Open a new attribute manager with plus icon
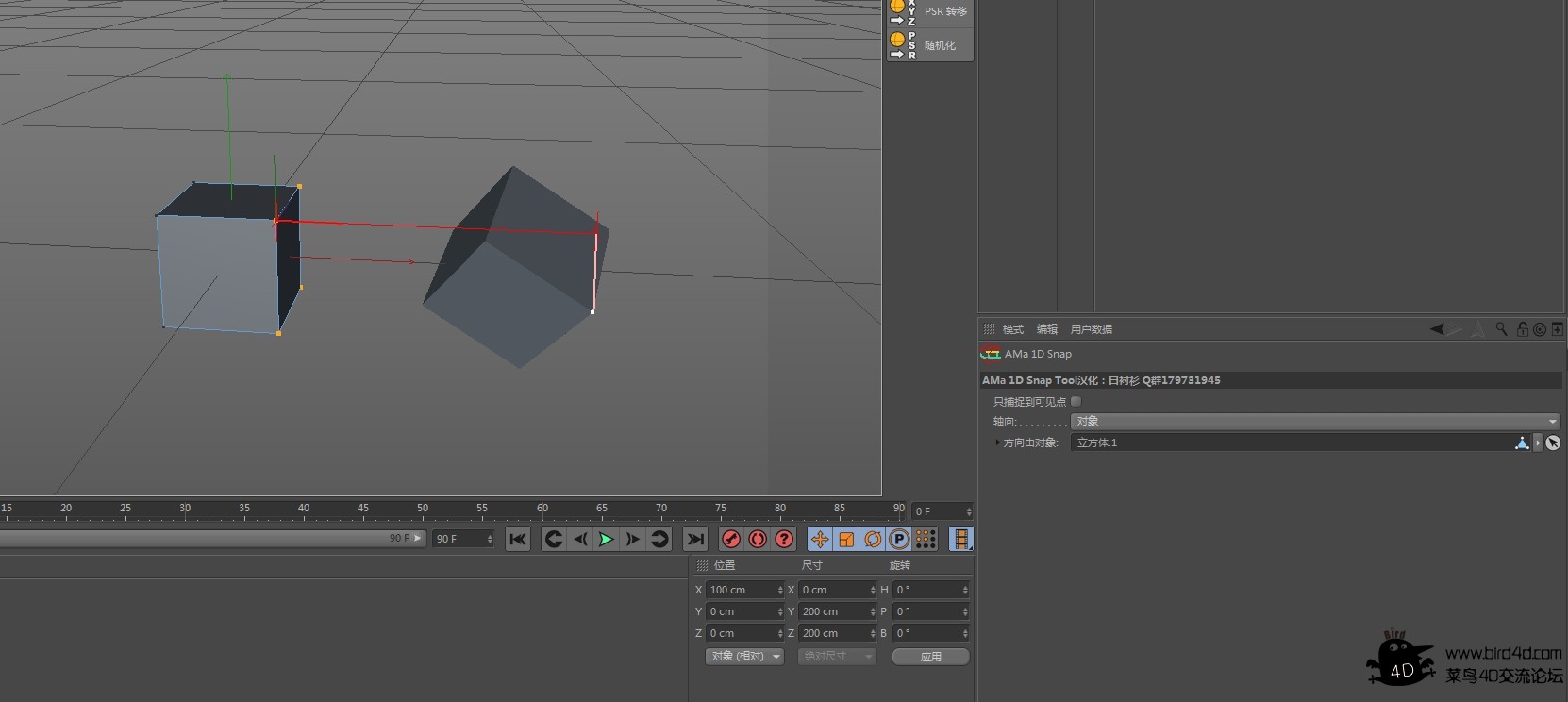 [x=1557, y=329]
